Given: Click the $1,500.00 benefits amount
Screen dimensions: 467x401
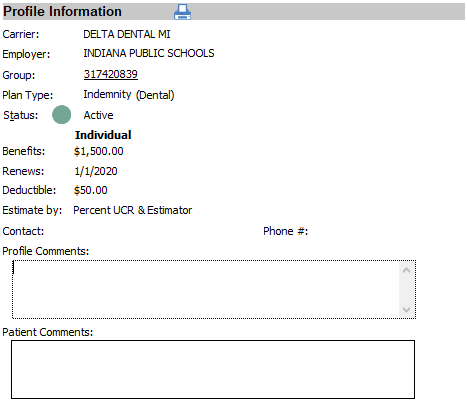Looking at the screenshot, I should coord(99,151).
